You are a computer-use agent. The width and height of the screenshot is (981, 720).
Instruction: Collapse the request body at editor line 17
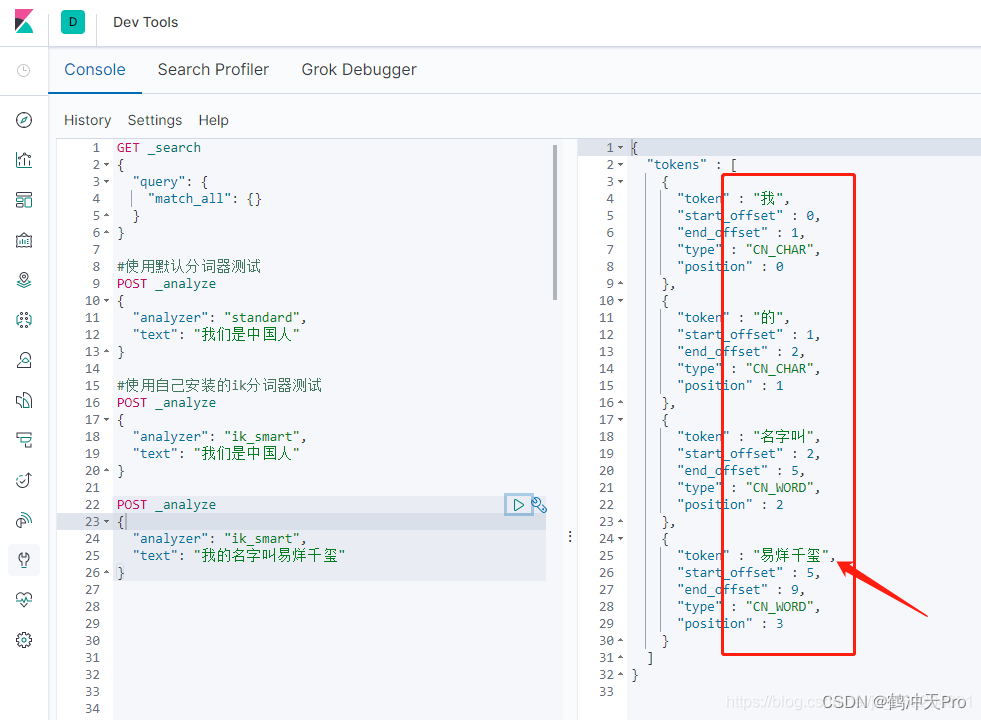(x=107, y=420)
